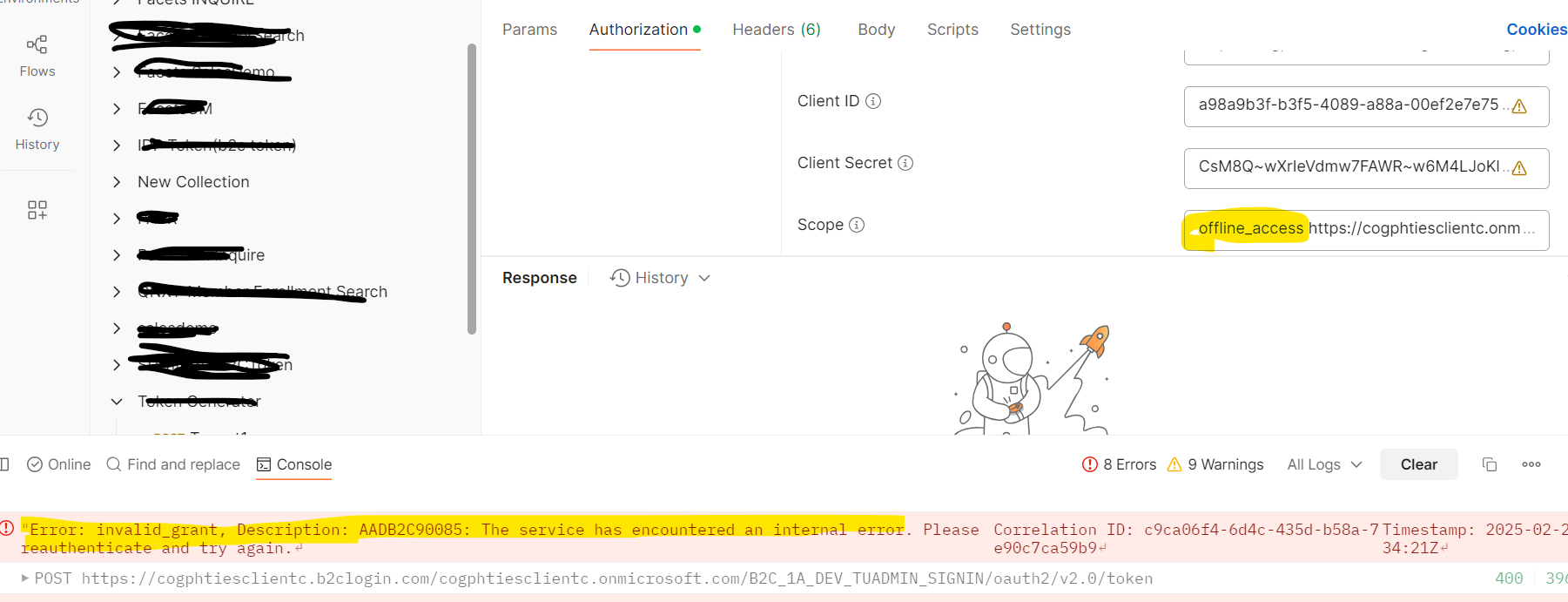Click the console copy logs icon

(x=1490, y=464)
